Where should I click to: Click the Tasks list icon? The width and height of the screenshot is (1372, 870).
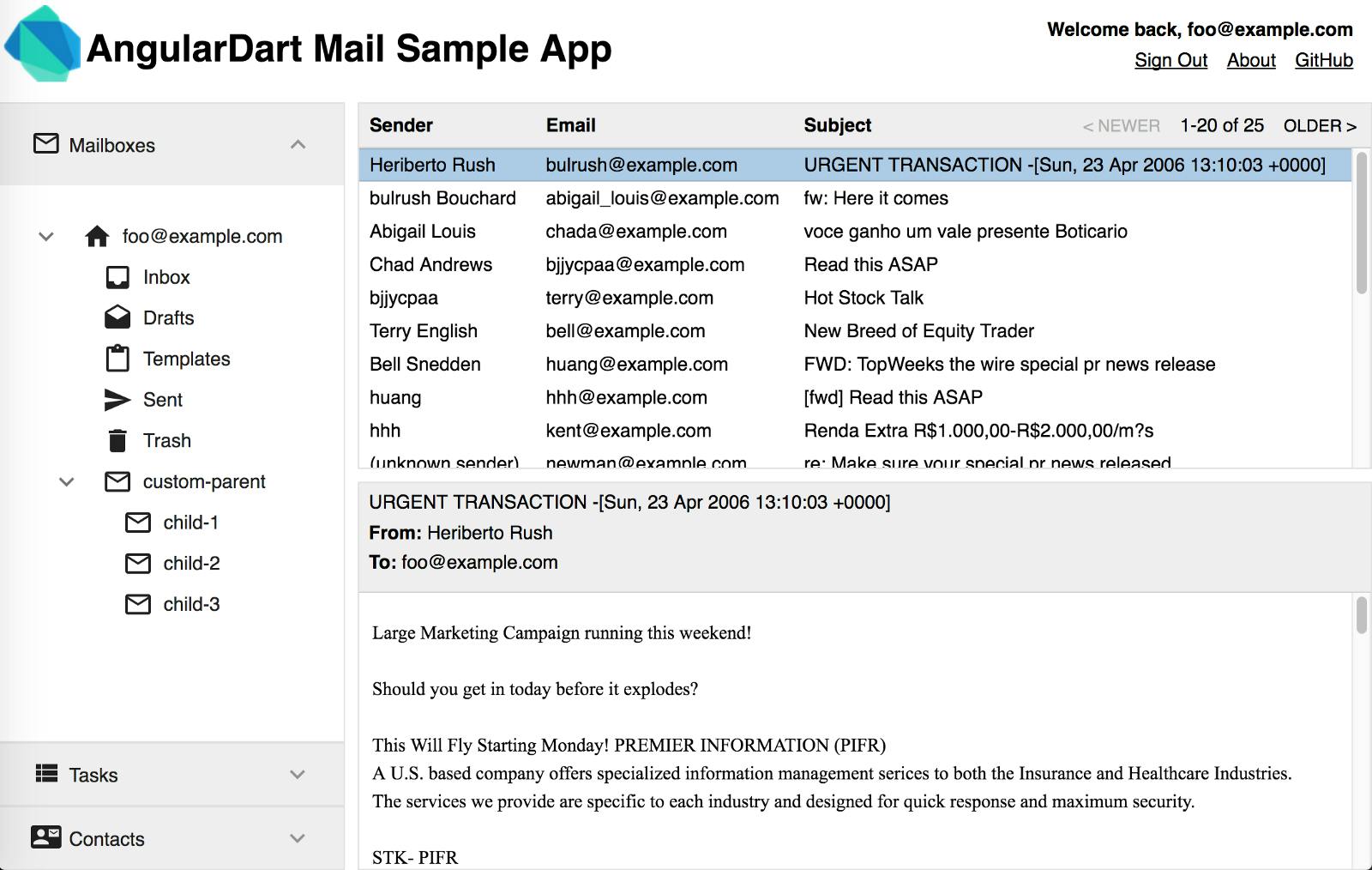(45, 774)
